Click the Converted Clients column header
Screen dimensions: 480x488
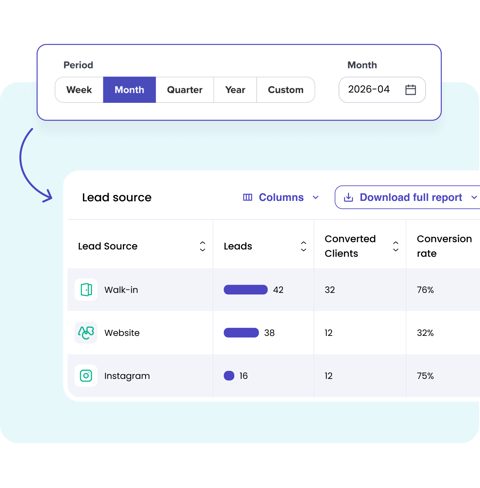pos(350,246)
